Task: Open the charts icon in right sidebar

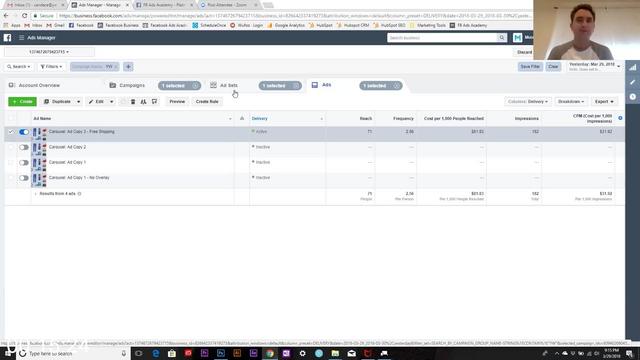Action: [x=633, y=68]
